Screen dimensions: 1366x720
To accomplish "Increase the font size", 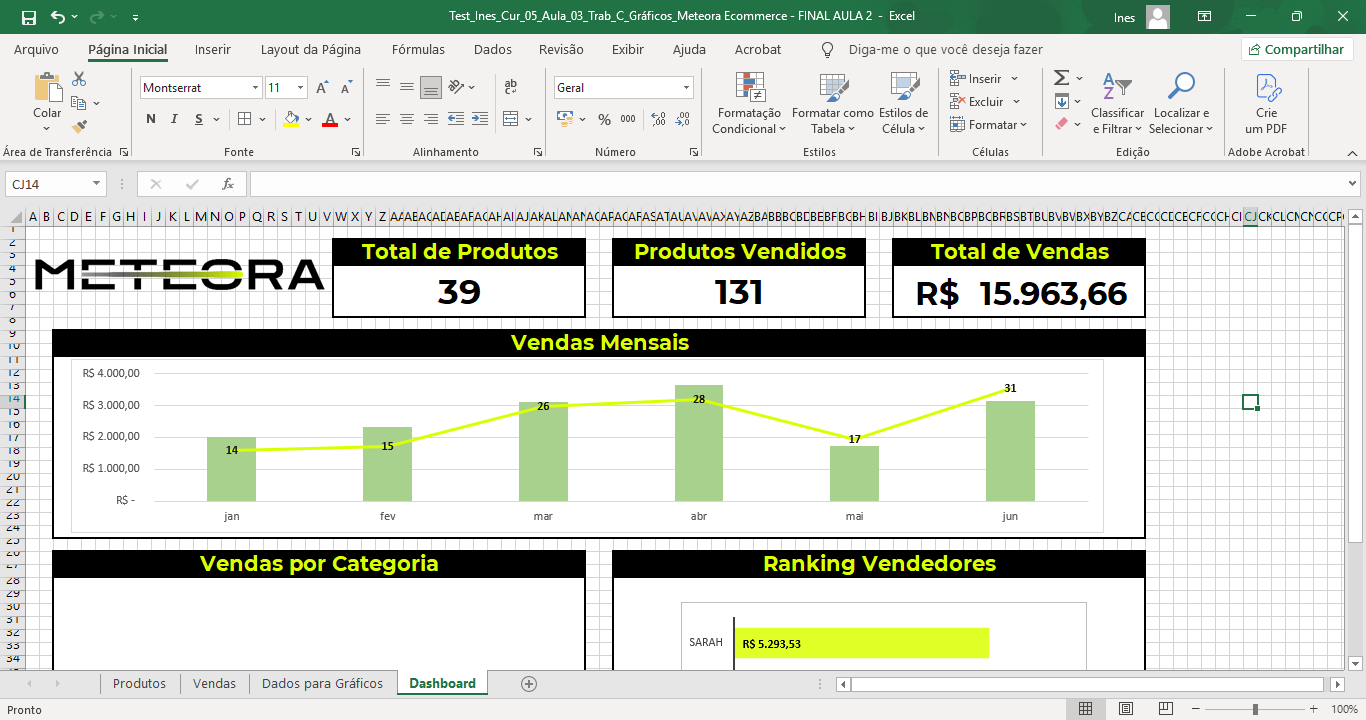I will coord(322,88).
